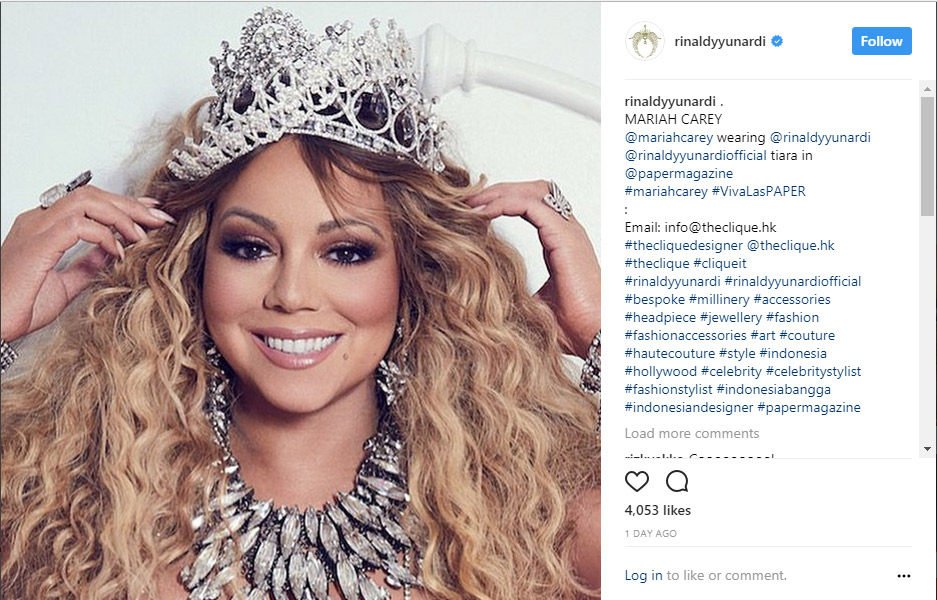Open the Log in link
Image resolution: width=937 pixels, height=600 pixels.
(643, 575)
